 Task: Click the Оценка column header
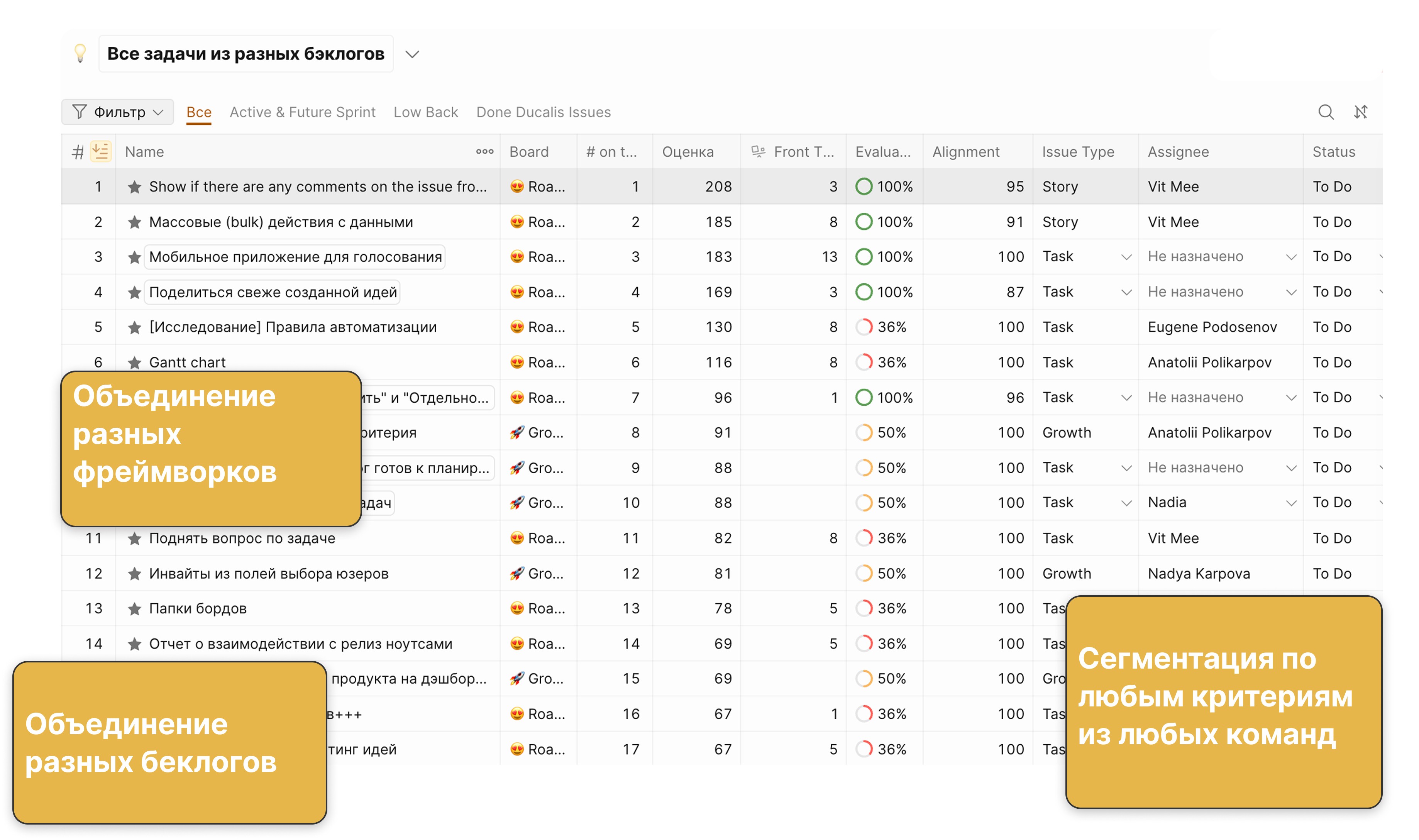point(687,152)
